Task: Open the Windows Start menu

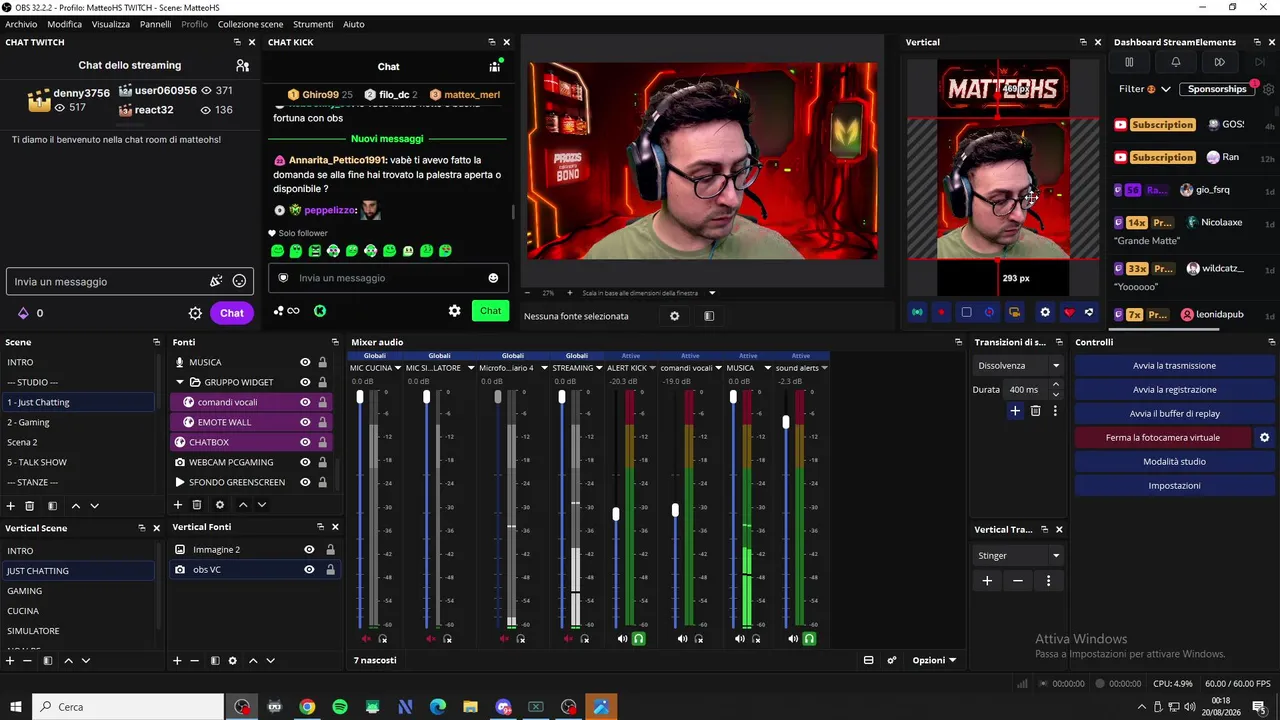Action: click(15, 707)
